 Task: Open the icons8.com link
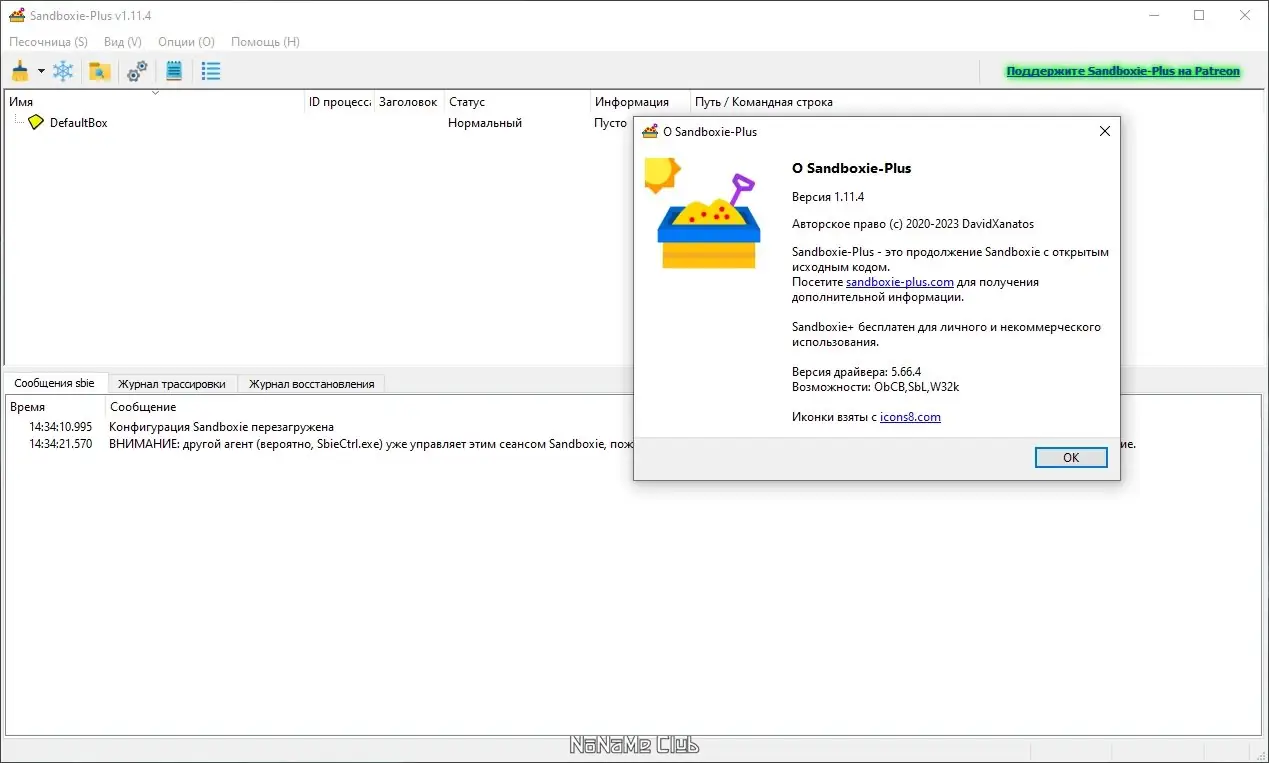(x=910, y=417)
